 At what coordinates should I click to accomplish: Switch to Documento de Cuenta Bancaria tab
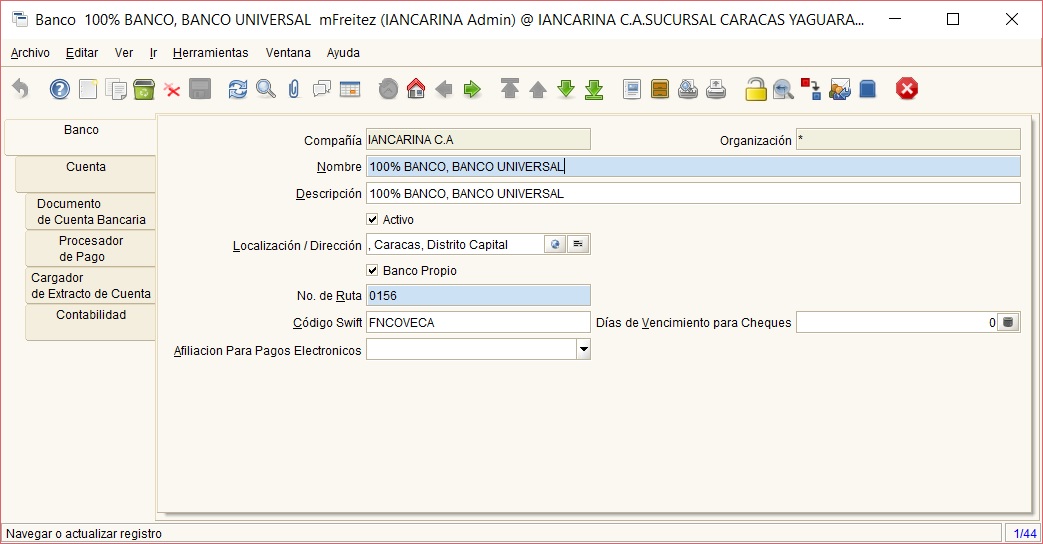[91, 211]
